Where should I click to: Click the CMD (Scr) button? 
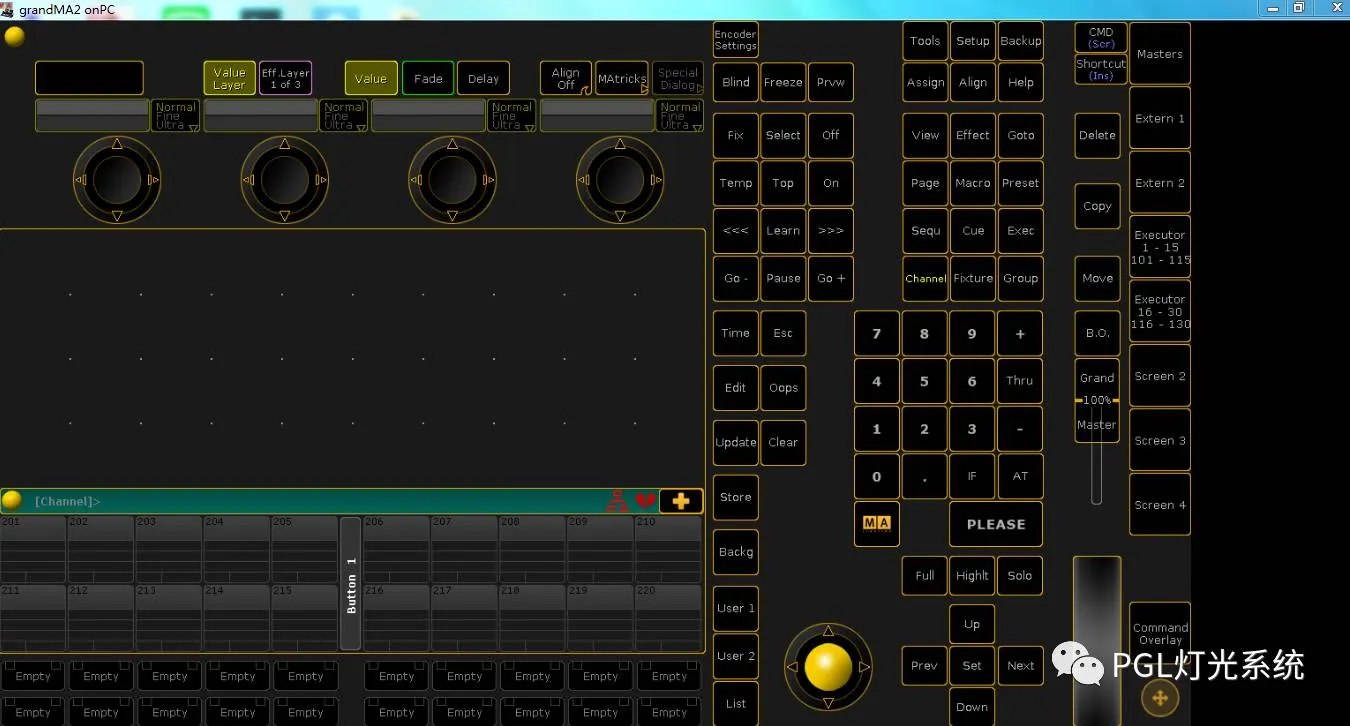coord(1101,38)
